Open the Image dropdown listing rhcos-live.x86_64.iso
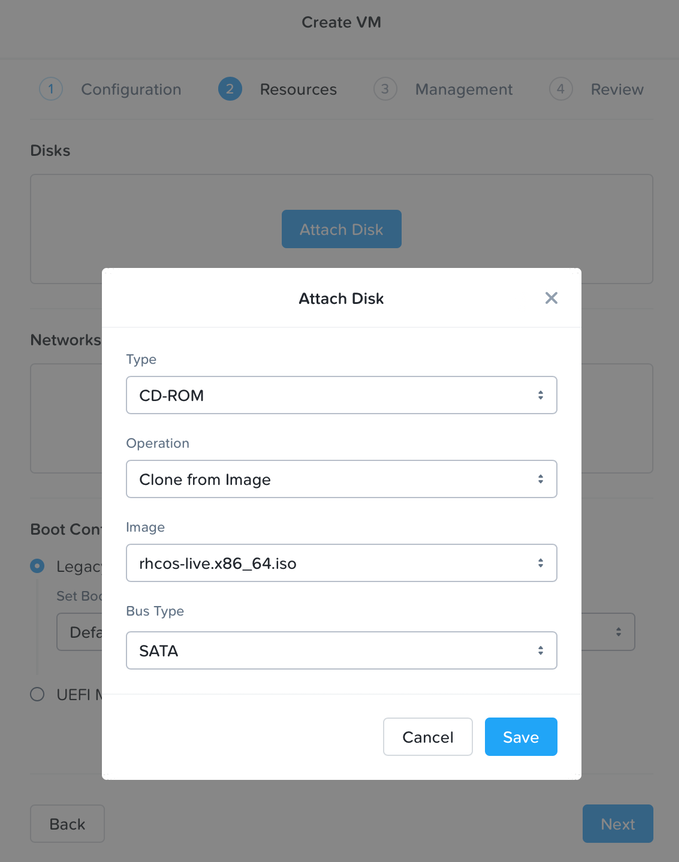The height and width of the screenshot is (862, 679). (341, 563)
